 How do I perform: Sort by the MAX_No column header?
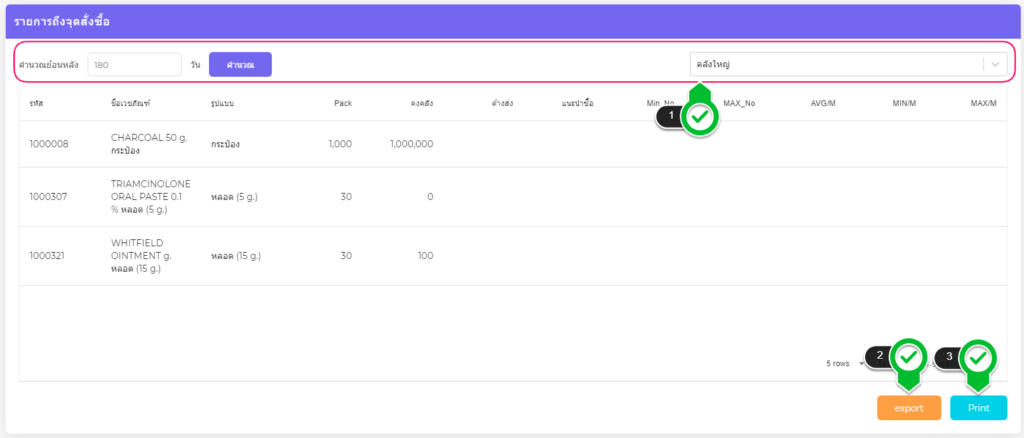point(738,103)
